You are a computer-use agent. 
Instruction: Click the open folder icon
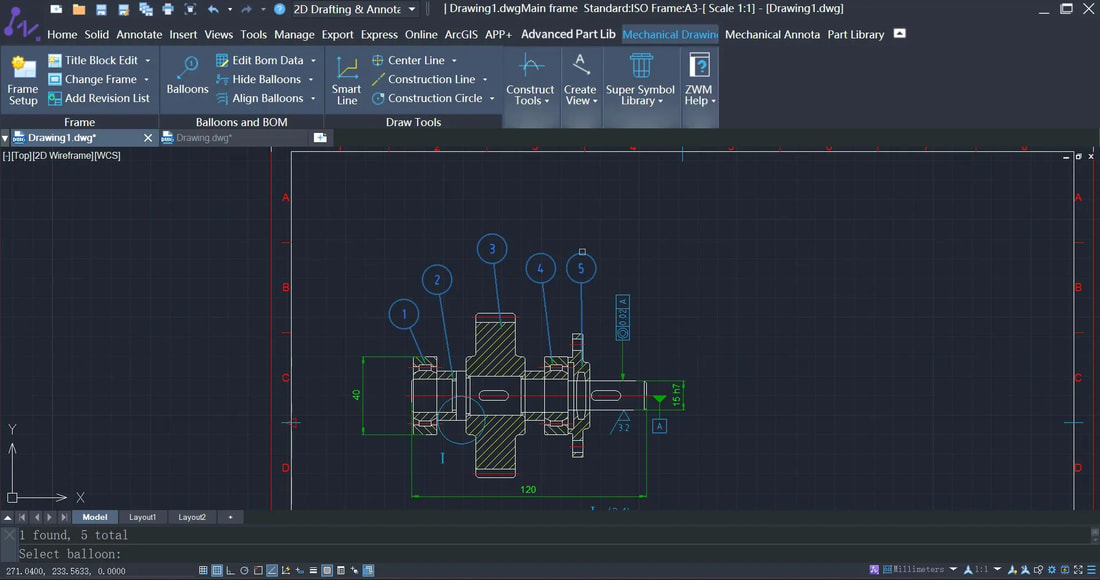click(79, 9)
